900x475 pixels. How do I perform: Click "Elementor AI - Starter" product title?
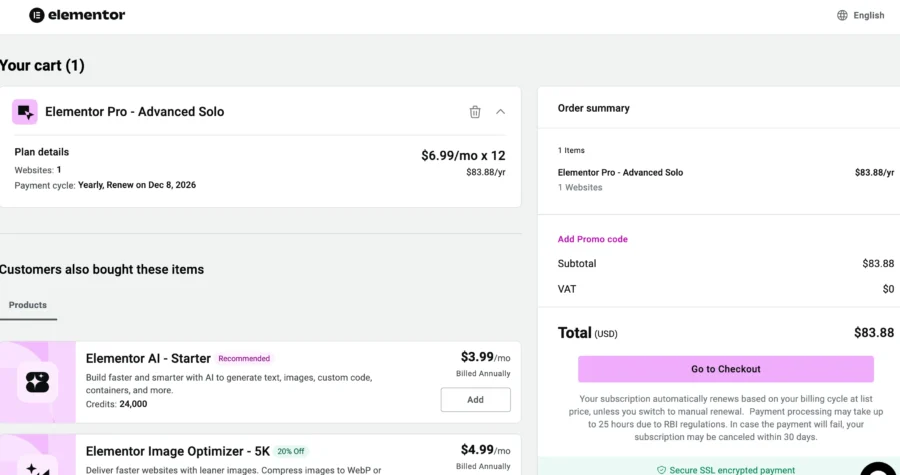(x=148, y=359)
